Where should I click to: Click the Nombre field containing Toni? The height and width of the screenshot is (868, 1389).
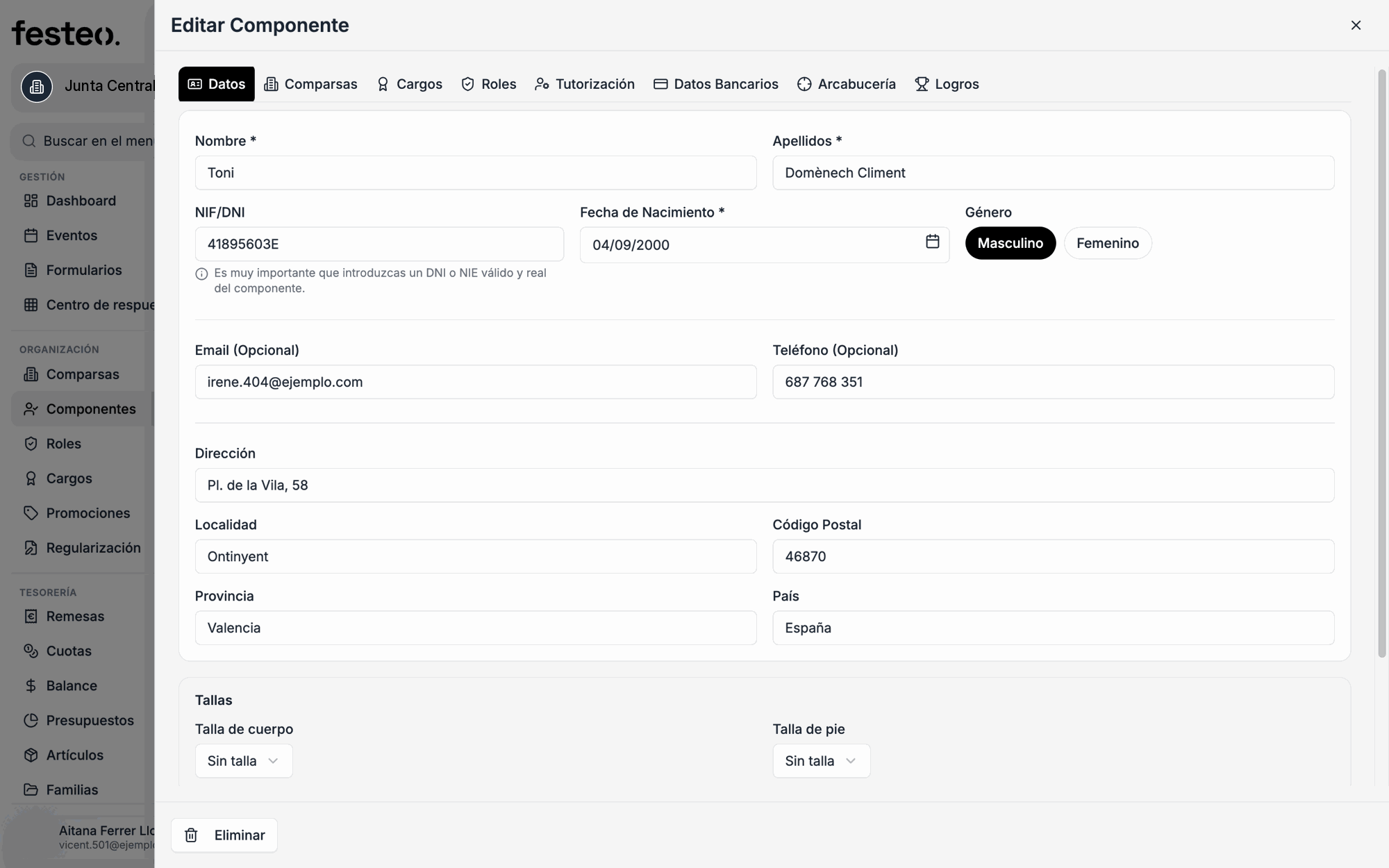476,173
